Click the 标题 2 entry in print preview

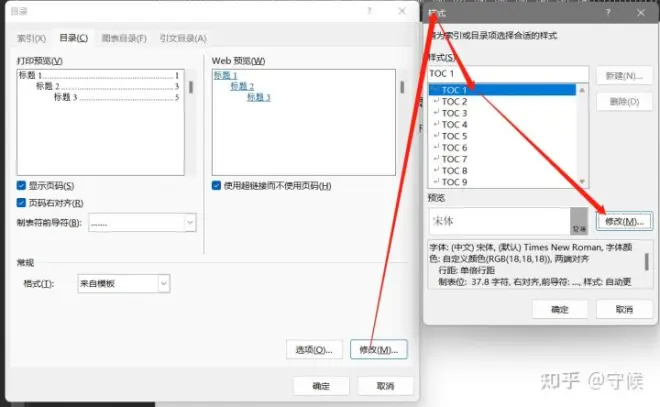point(108,86)
